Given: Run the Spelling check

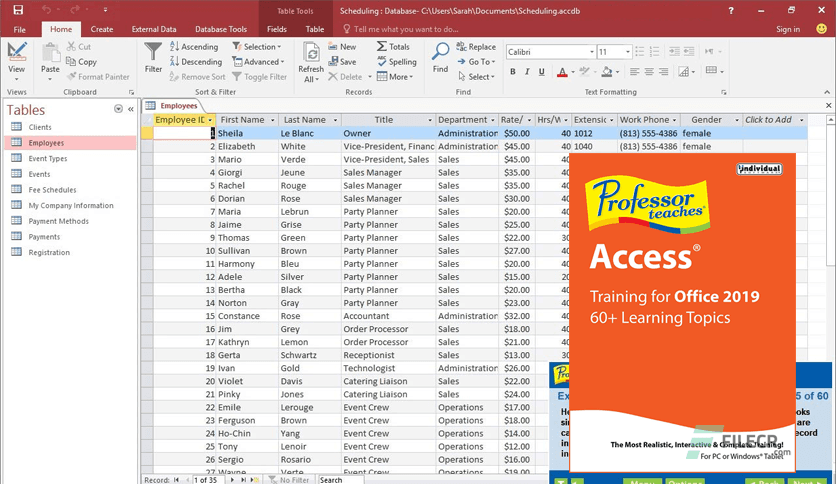Looking at the screenshot, I should [x=397, y=62].
